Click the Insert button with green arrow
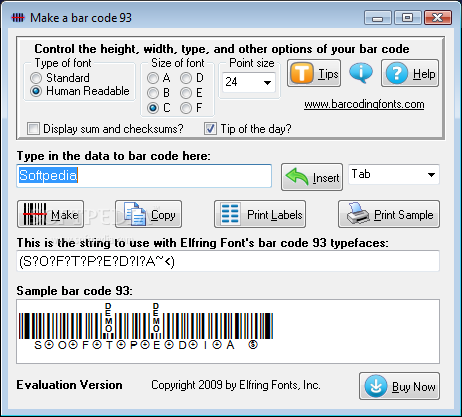Screen dimensions: 462x417 pos(312,177)
